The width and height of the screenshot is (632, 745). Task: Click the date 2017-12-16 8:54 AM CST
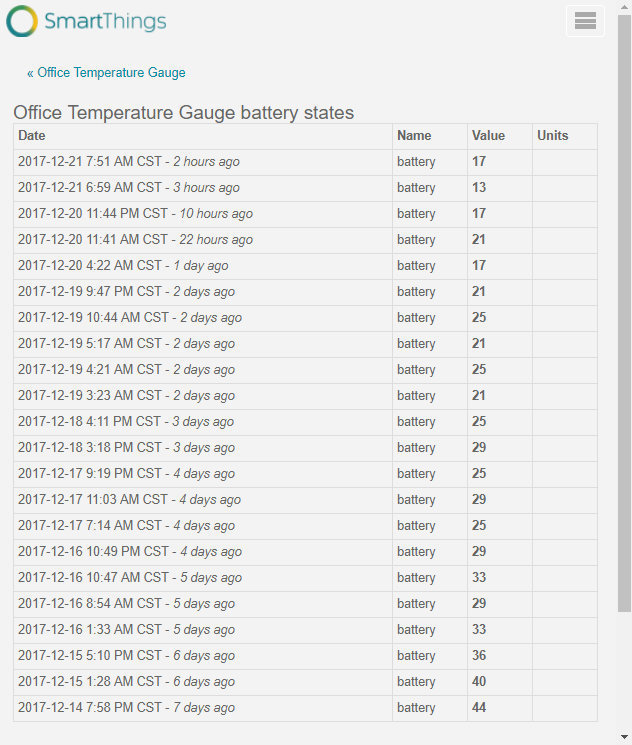click(90, 603)
